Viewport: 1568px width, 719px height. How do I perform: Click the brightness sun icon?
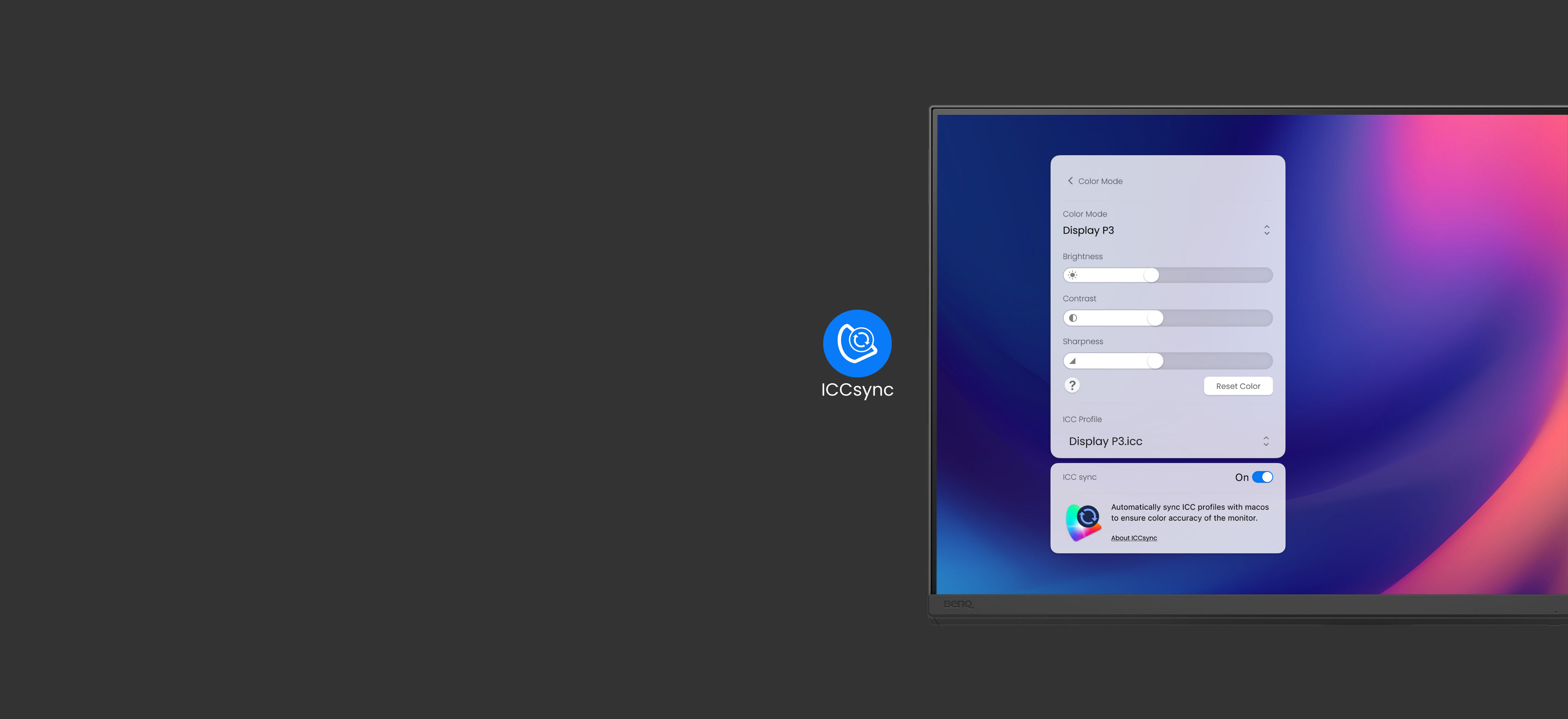tap(1073, 275)
